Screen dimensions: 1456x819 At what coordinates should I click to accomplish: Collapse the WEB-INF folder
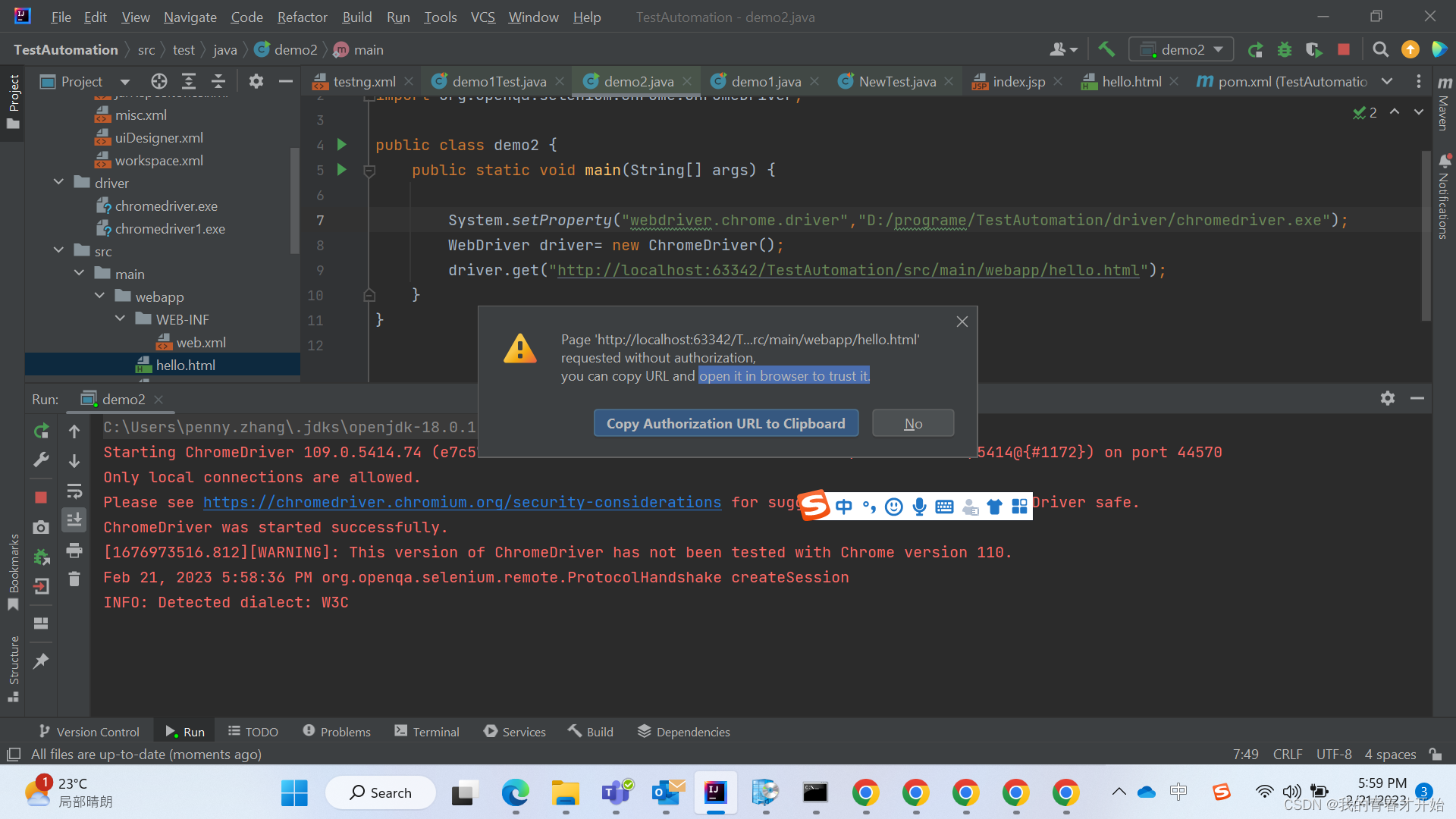point(120,318)
